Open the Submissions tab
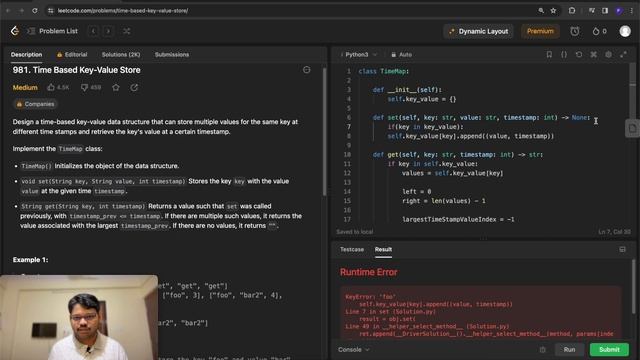Image resolution: width=640 pixels, height=360 pixels. pos(172,55)
